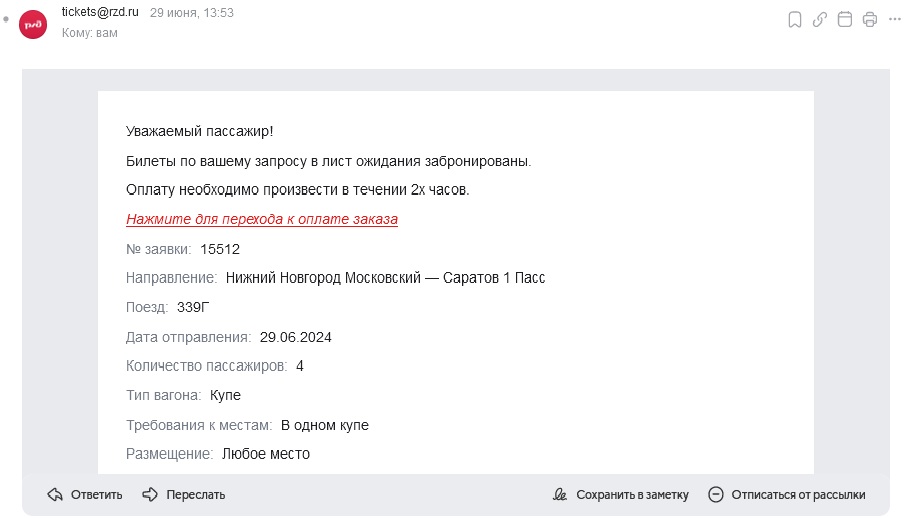Expand the recipient line "Кому: вам"

click(x=89, y=33)
